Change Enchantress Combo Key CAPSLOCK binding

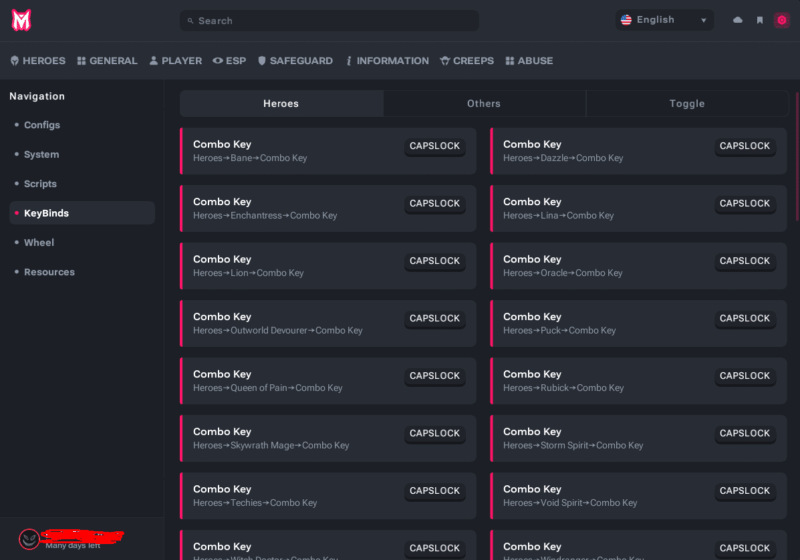pos(435,203)
